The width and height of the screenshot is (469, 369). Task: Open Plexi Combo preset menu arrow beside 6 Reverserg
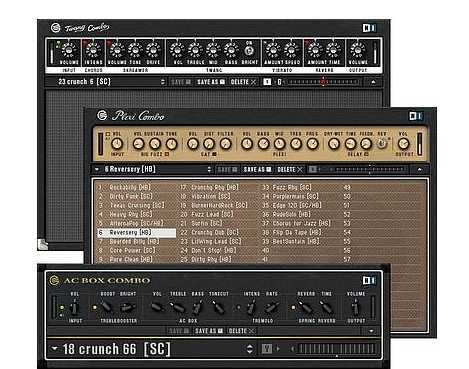click(x=97, y=169)
